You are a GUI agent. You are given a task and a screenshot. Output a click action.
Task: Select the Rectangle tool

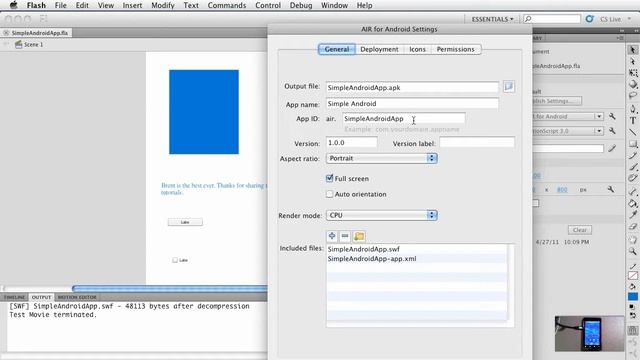[633, 144]
